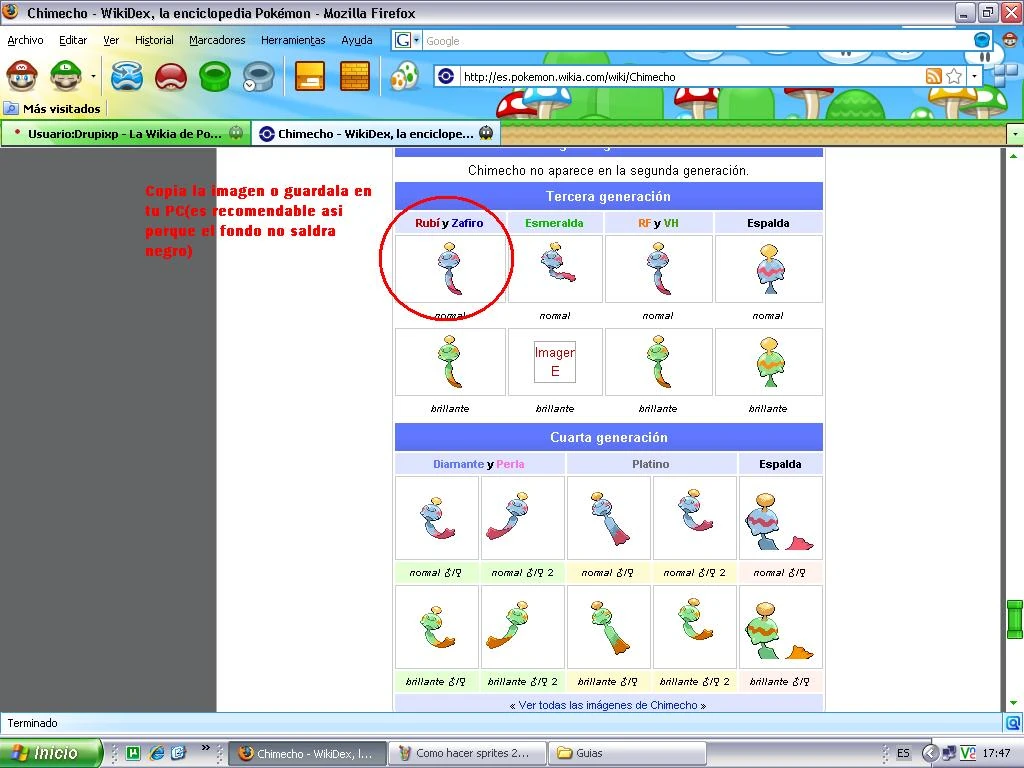
Task: Click the Rubí link in header
Action: [427, 223]
